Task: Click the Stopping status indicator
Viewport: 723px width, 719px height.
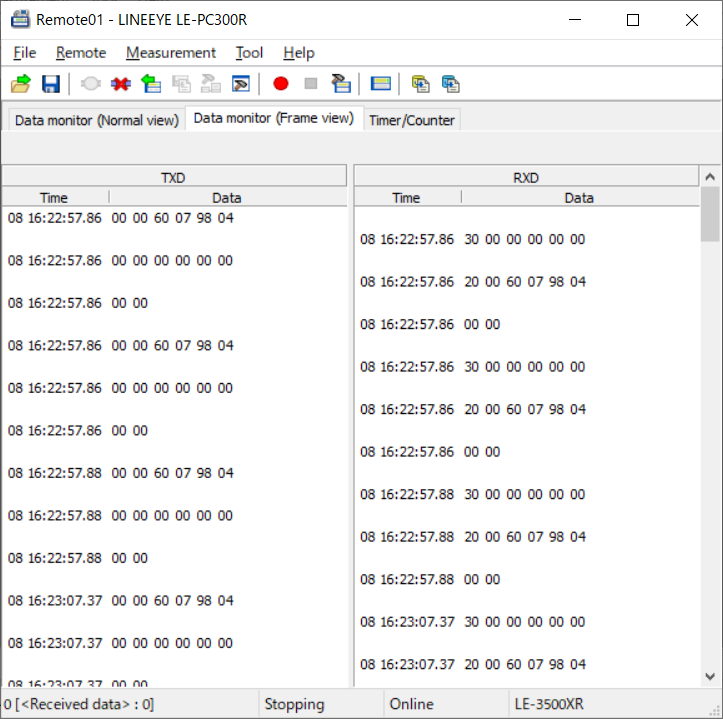Action: pyautogui.click(x=321, y=704)
